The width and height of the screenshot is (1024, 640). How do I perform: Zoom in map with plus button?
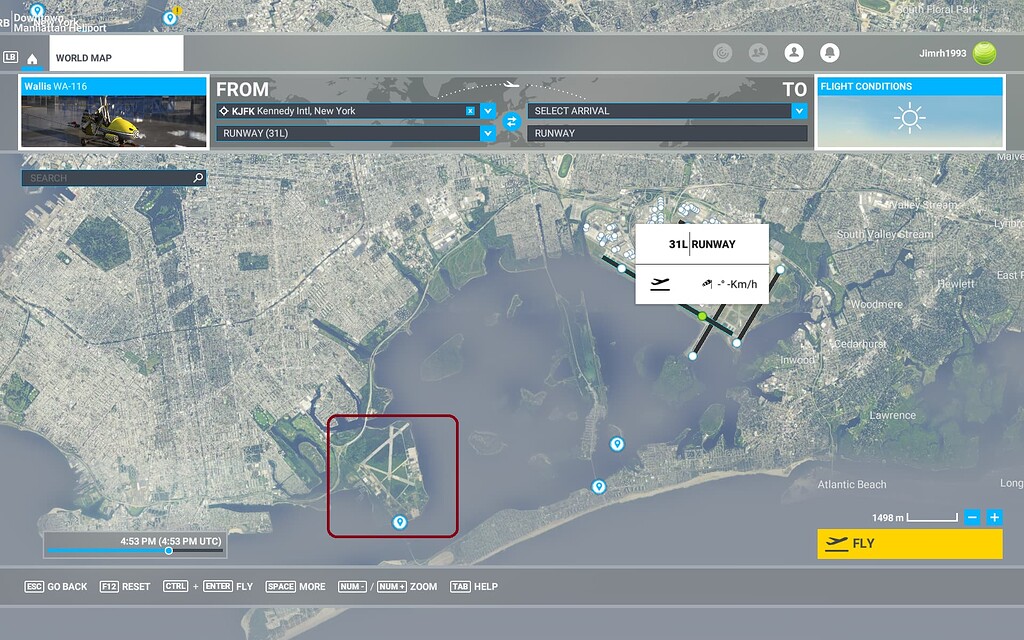[994, 517]
